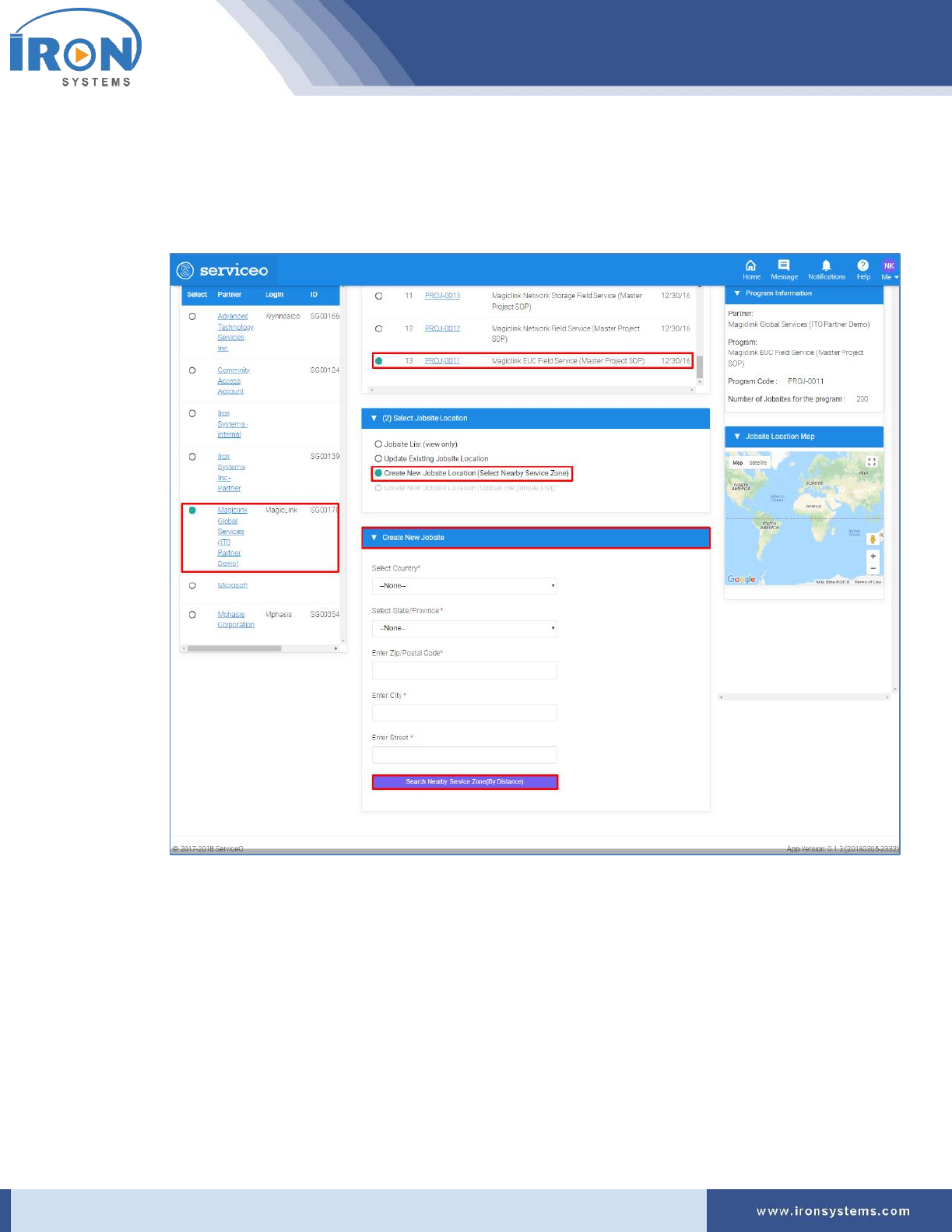
Task: Switch the map to Satellite view
Action: click(x=758, y=462)
